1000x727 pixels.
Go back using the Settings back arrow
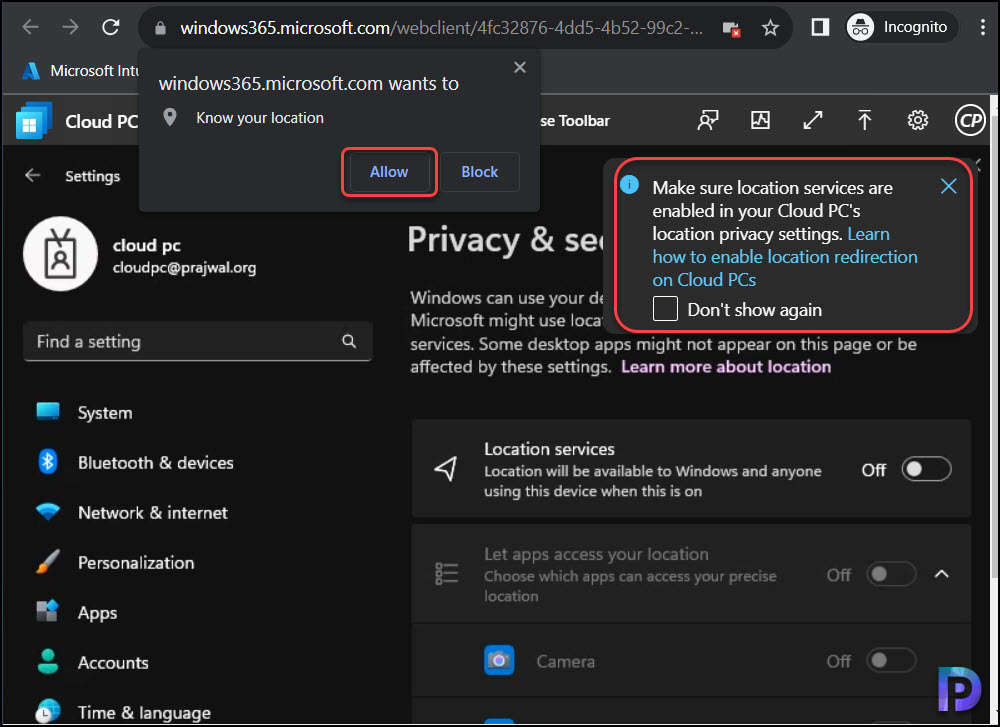tap(33, 175)
